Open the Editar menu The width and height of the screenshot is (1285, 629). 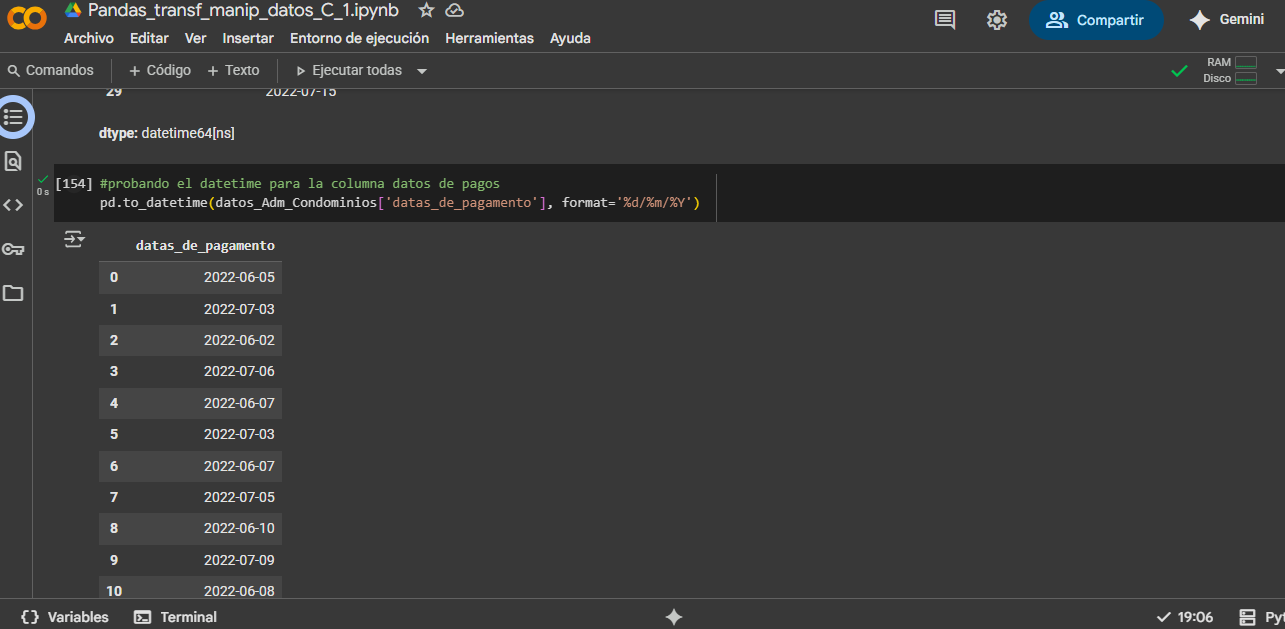tap(149, 38)
